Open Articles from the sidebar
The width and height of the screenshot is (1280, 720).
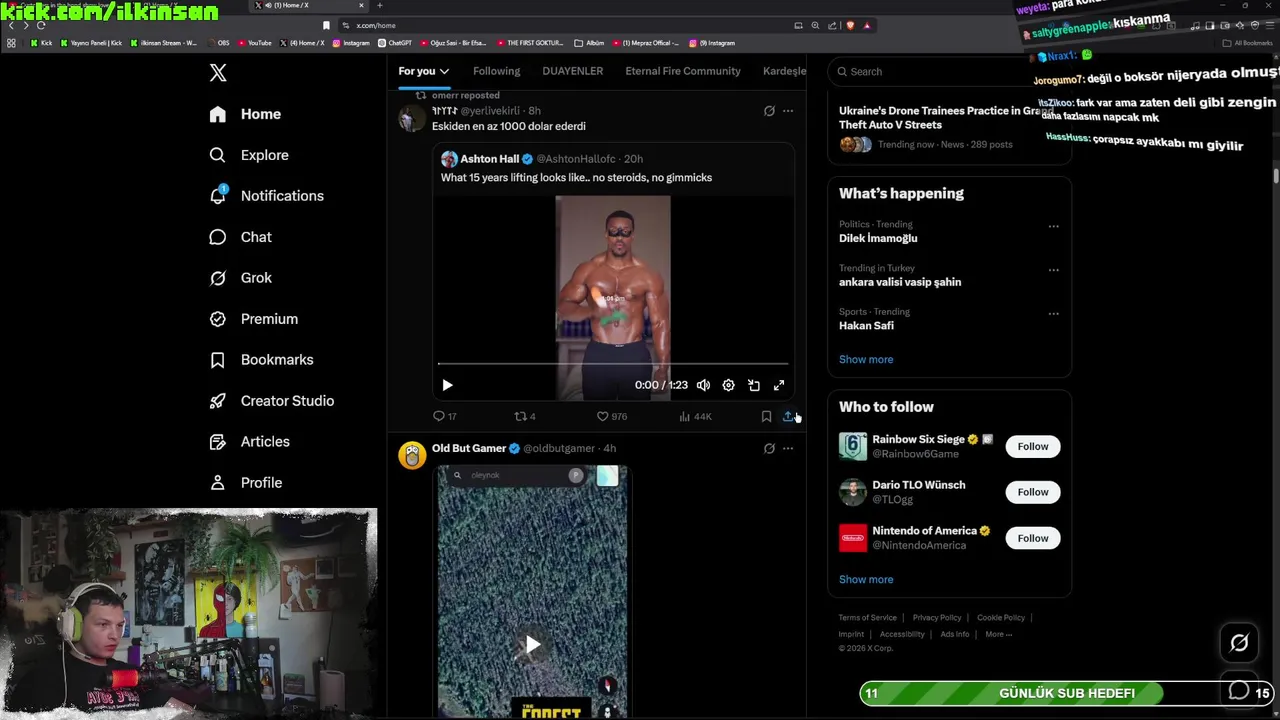pyautogui.click(x=250, y=442)
